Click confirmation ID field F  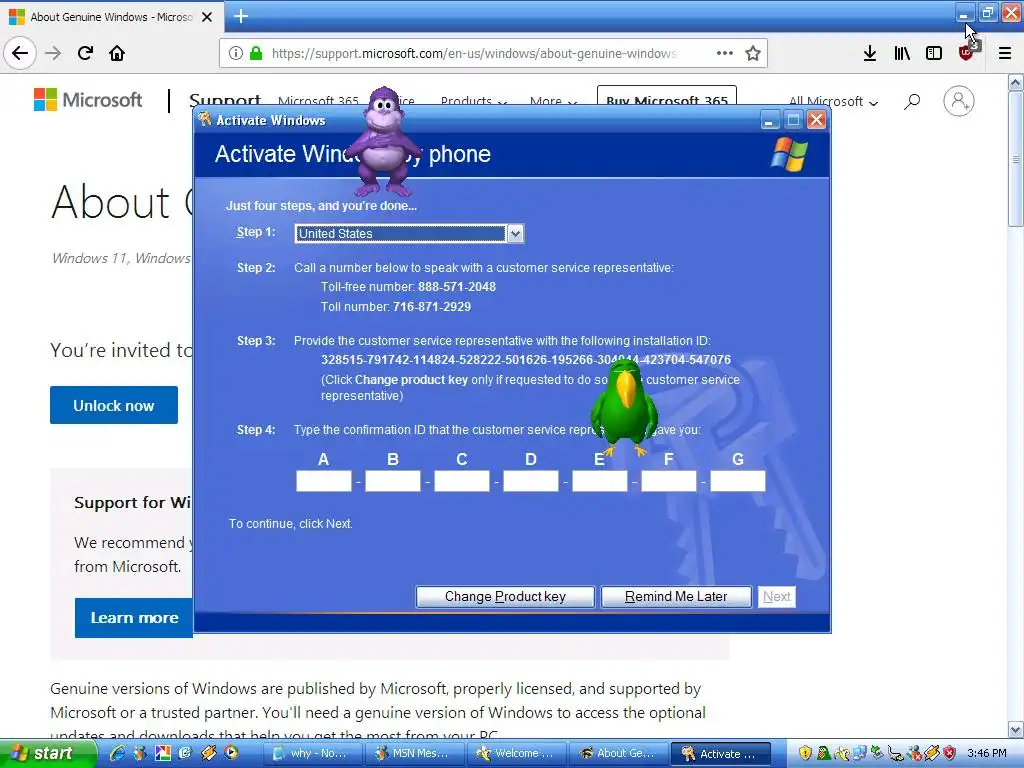click(669, 481)
